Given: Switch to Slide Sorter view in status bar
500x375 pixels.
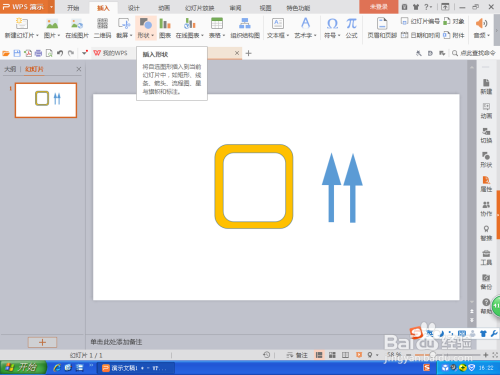Looking at the screenshot, I should 332,355.
